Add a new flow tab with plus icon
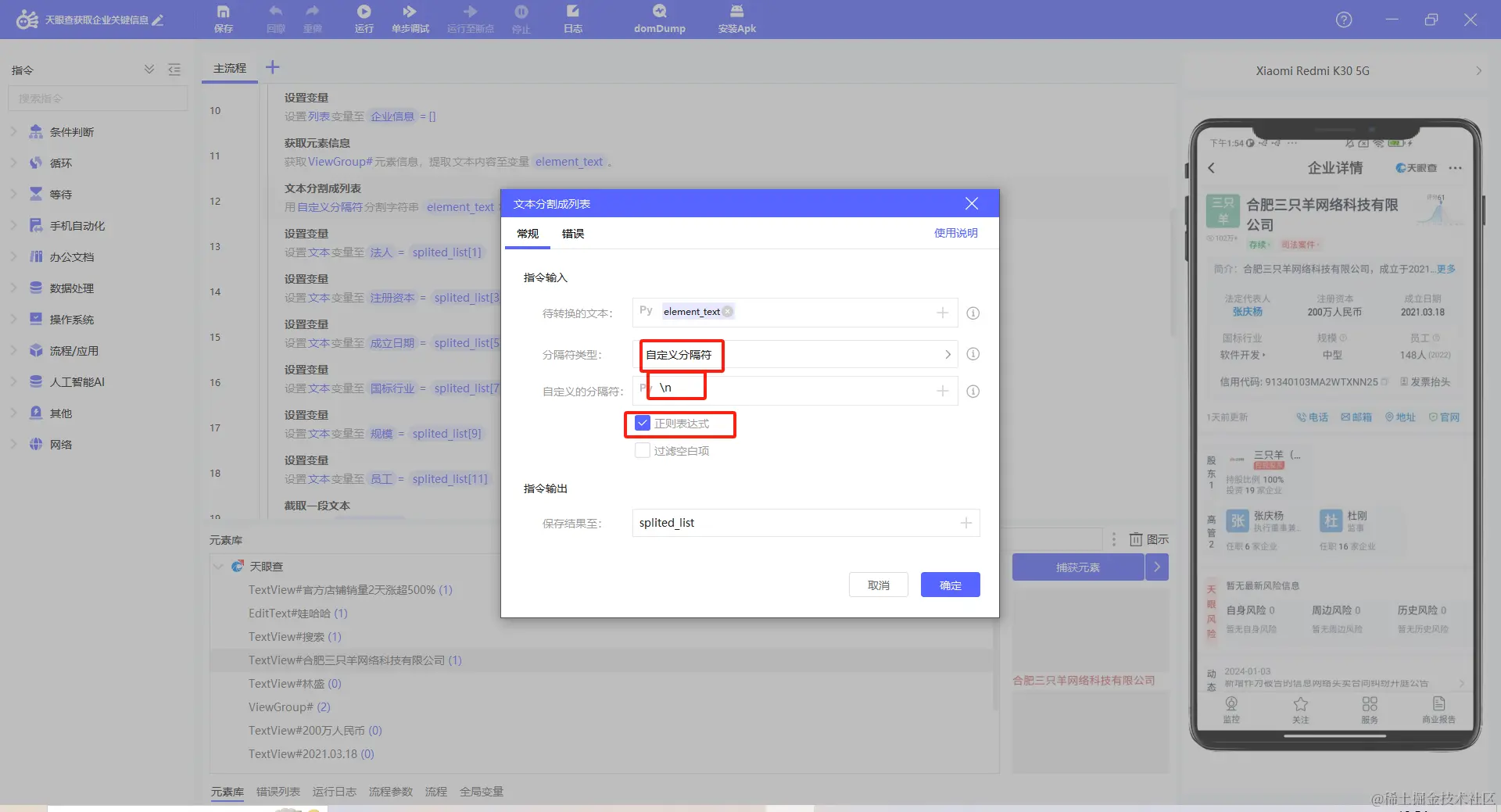 272,67
